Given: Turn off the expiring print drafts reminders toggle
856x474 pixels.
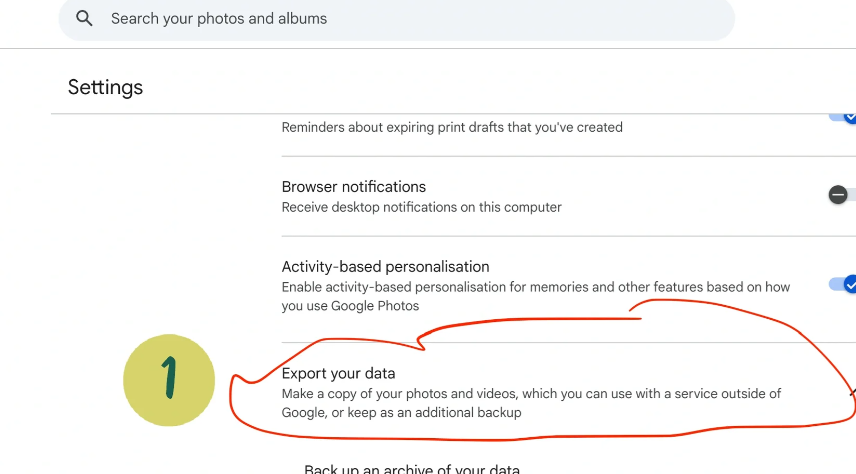Looking at the screenshot, I should pos(843,117).
